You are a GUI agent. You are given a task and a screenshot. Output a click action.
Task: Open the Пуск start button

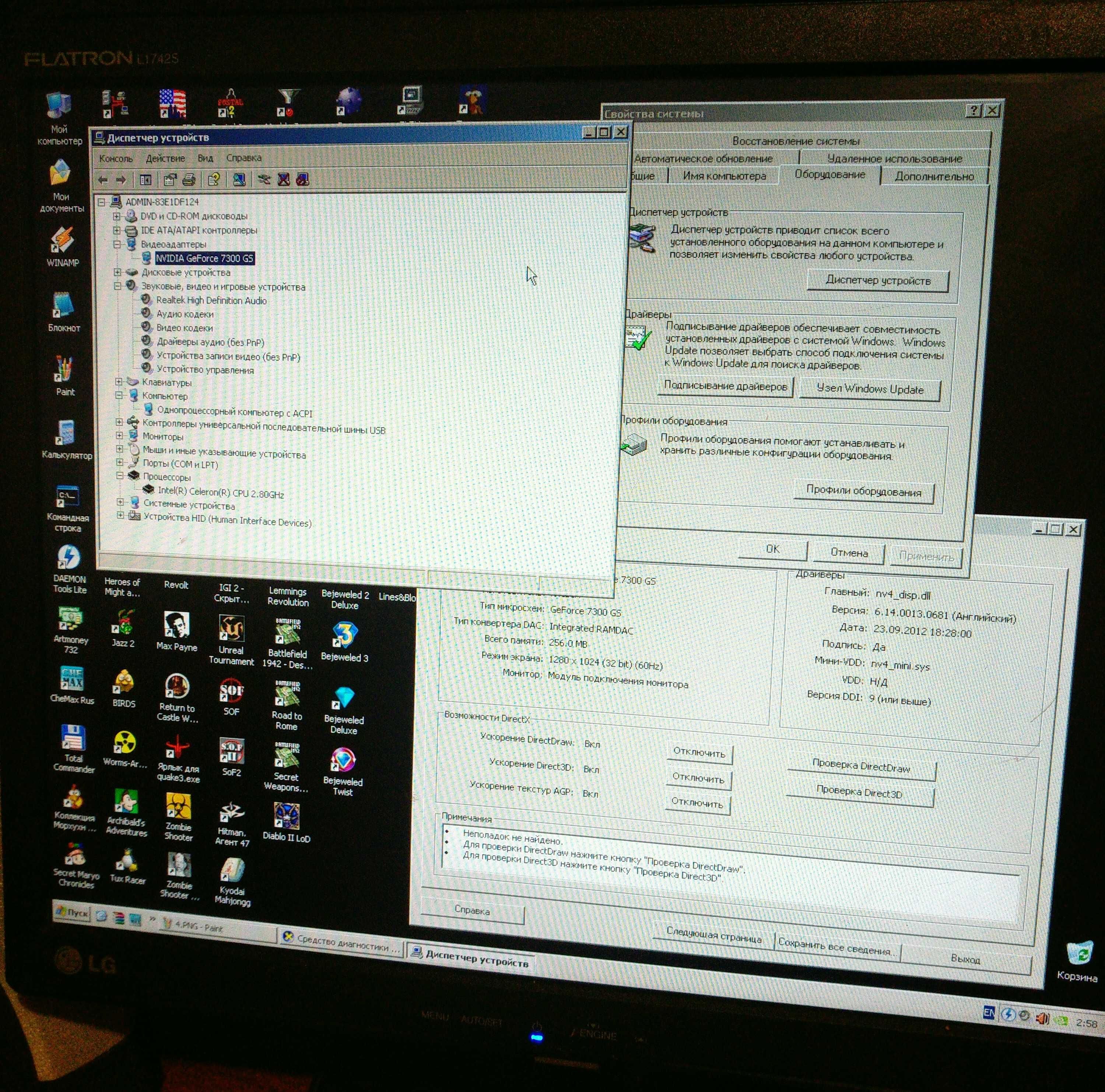[72, 912]
